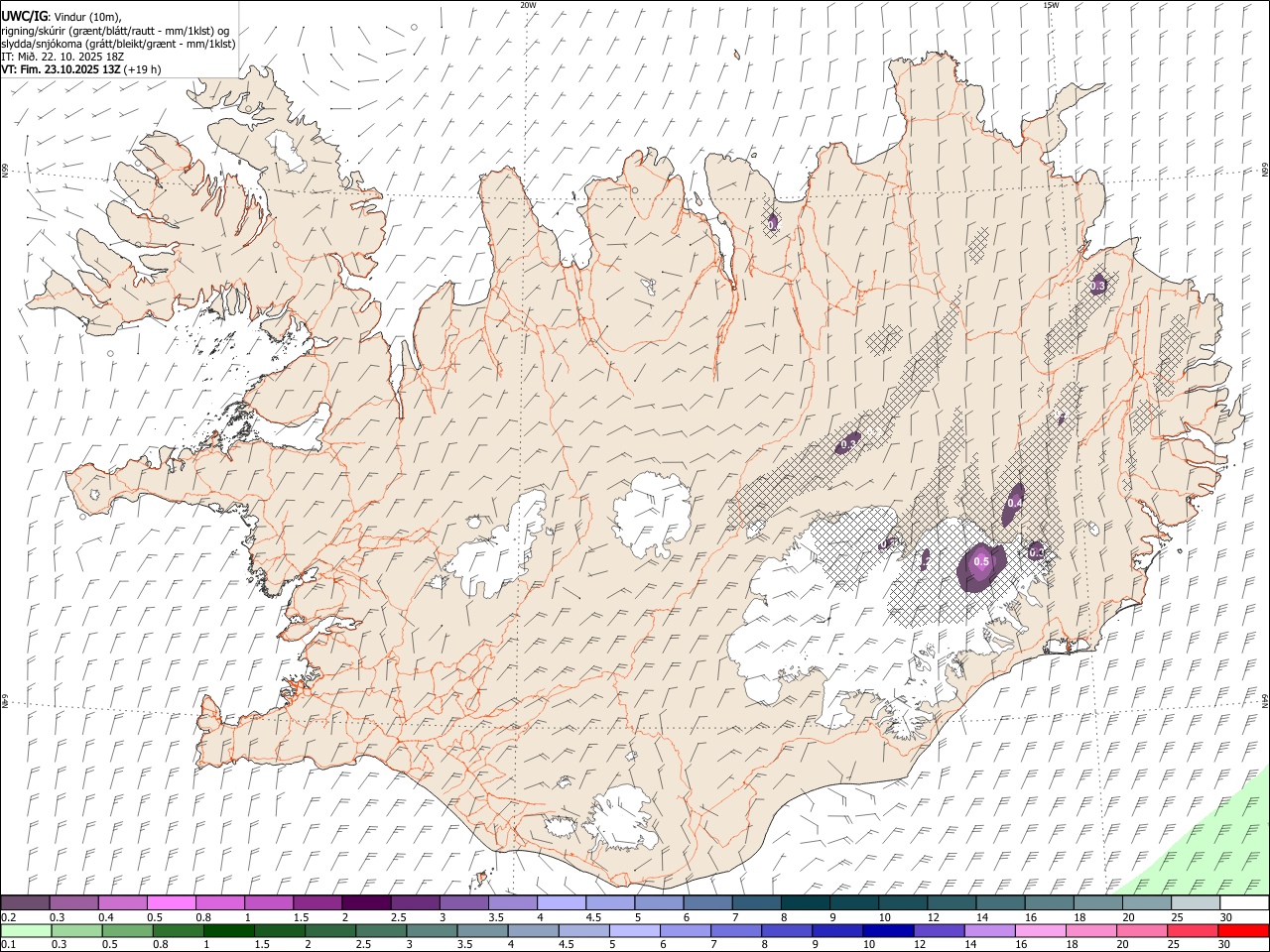Viewport: 1270px width, 952px height.
Task: Select the darkest green swatch in the rain scale
Action: click(x=228, y=930)
